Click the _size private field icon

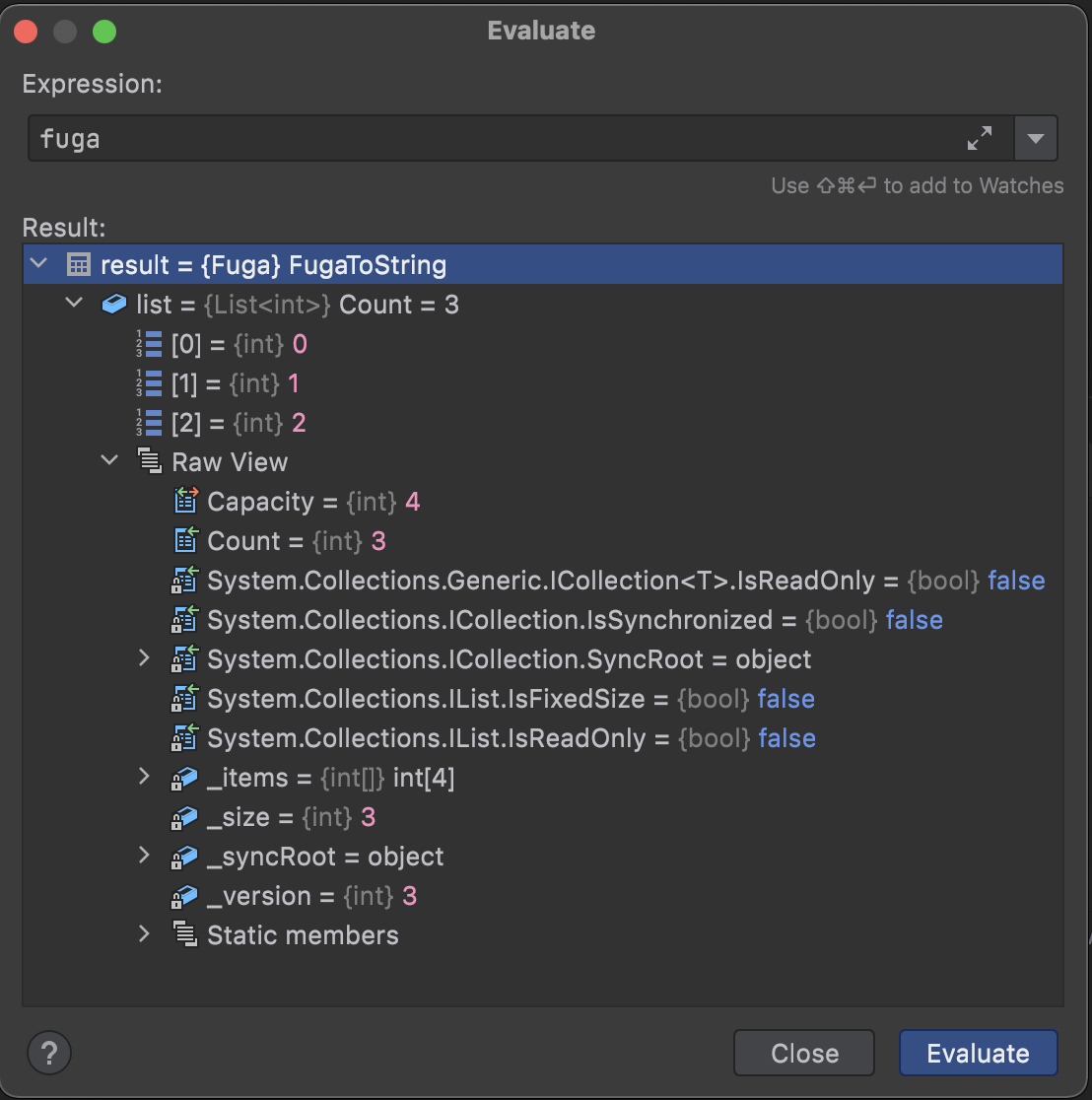[185, 816]
